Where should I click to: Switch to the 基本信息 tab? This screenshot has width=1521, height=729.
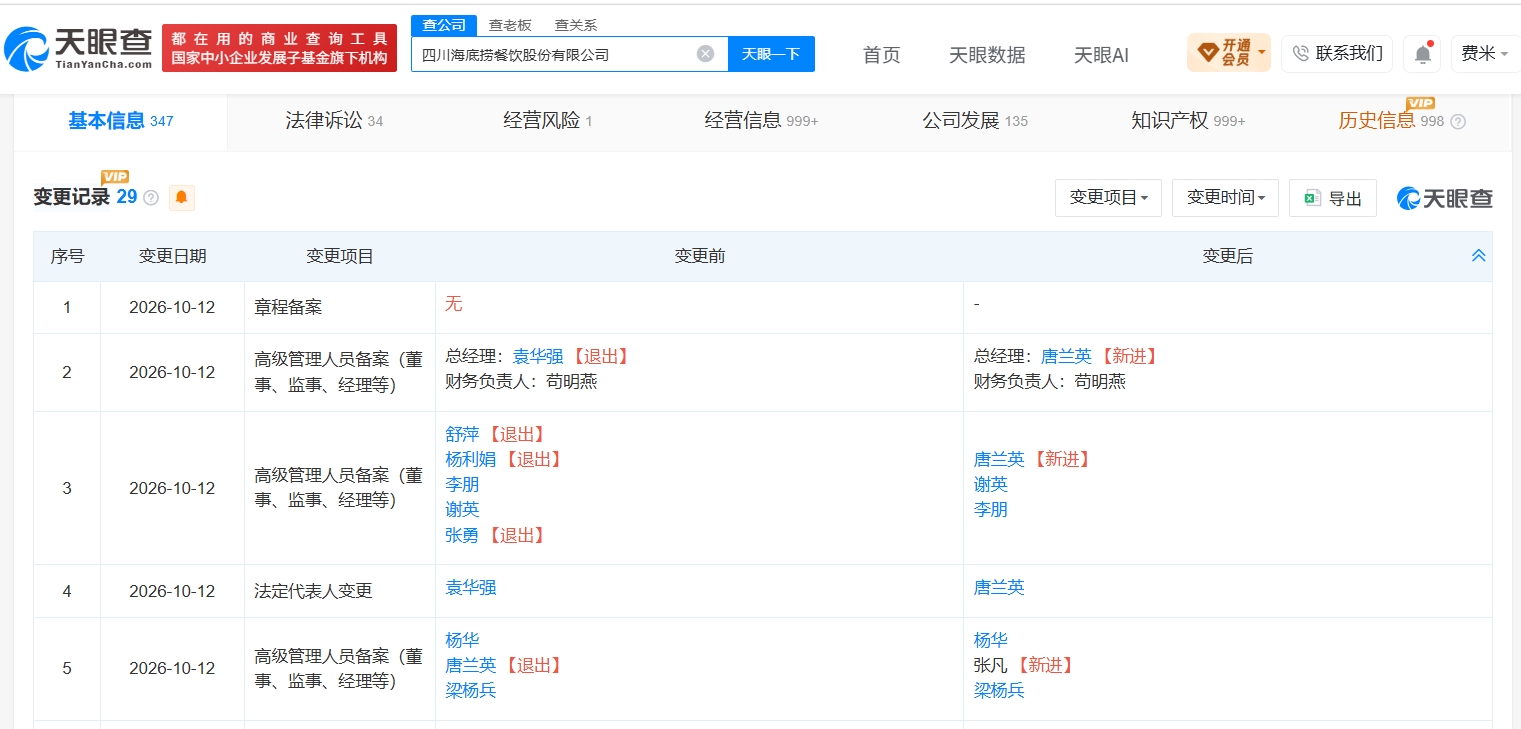[120, 121]
